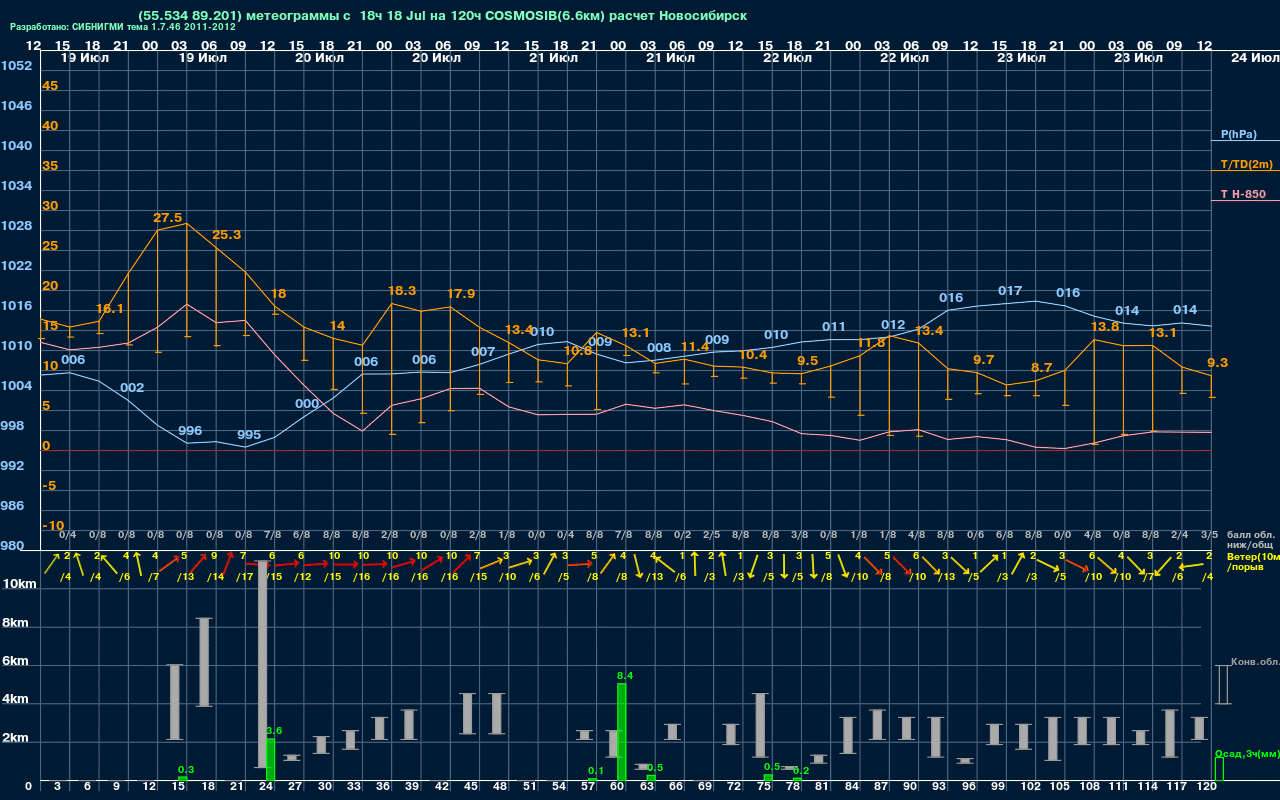
Task: Click the СИБНИГМИ developer credit line
Action: [123, 27]
